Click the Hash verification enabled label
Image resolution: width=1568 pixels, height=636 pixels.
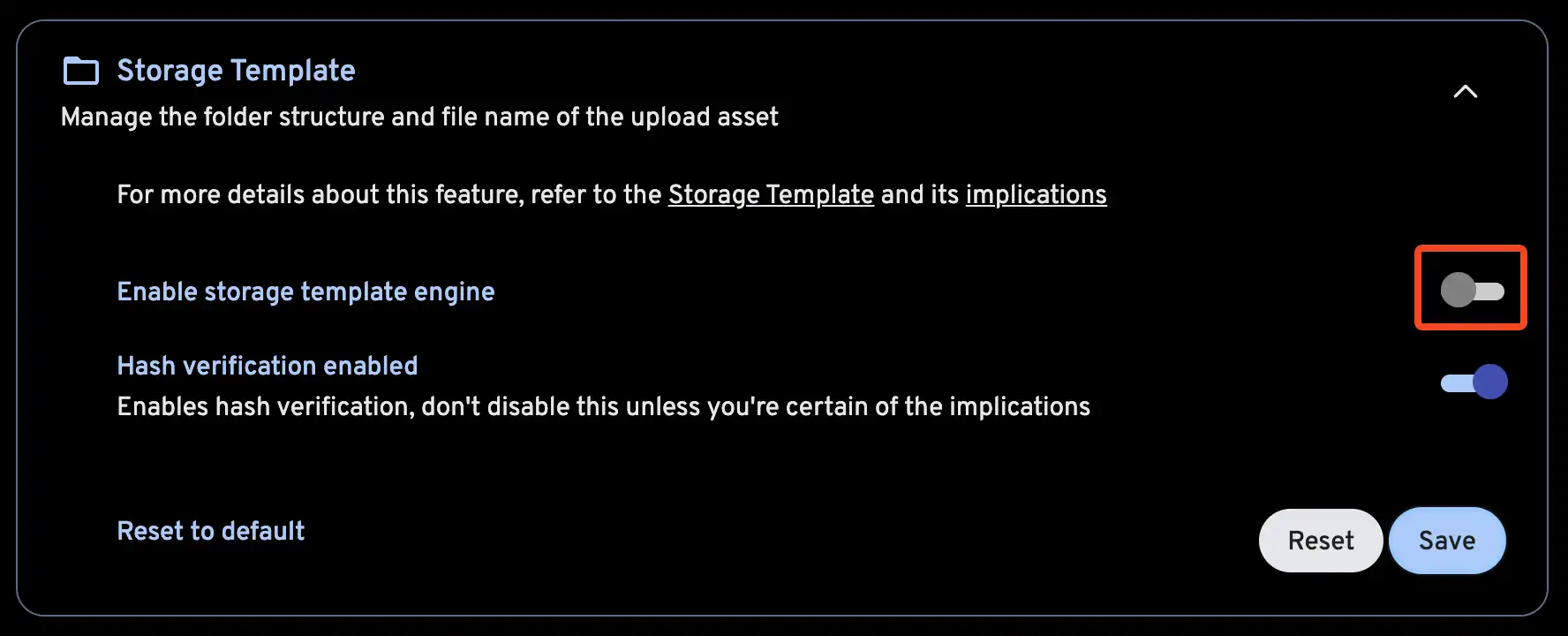tap(268, 366)
